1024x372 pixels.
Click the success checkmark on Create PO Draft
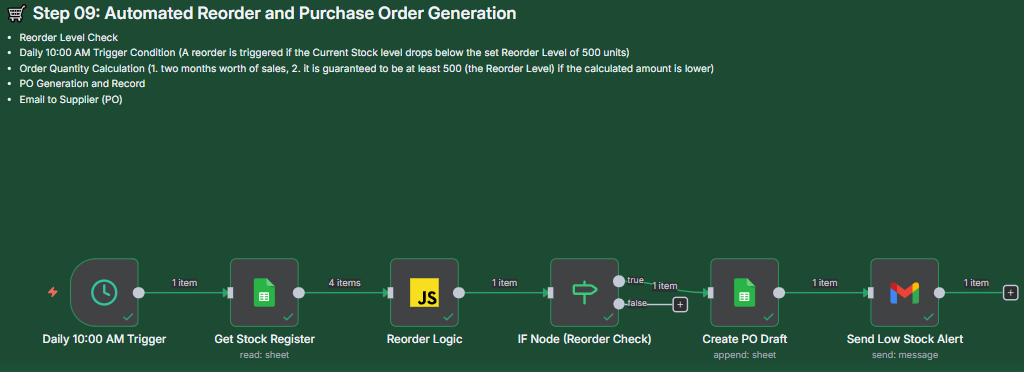click(768, 317)
